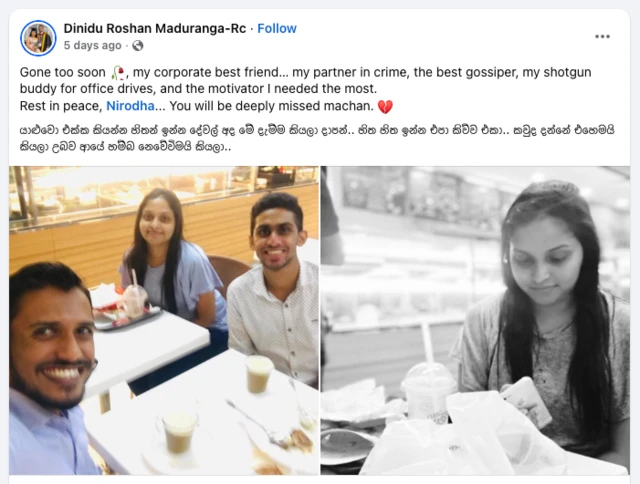Open the color group selfie photo
Viewport: 640px width, 484px height.
coord(164,320)
